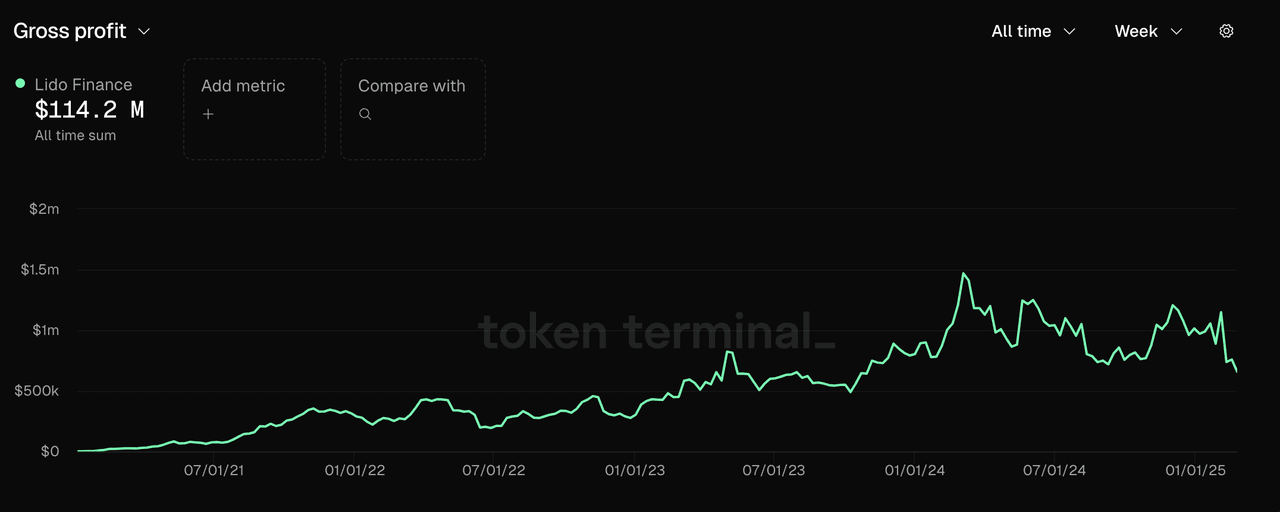
Task: Click the $114.2 M all time sum value
Action: tap(89, 110)
